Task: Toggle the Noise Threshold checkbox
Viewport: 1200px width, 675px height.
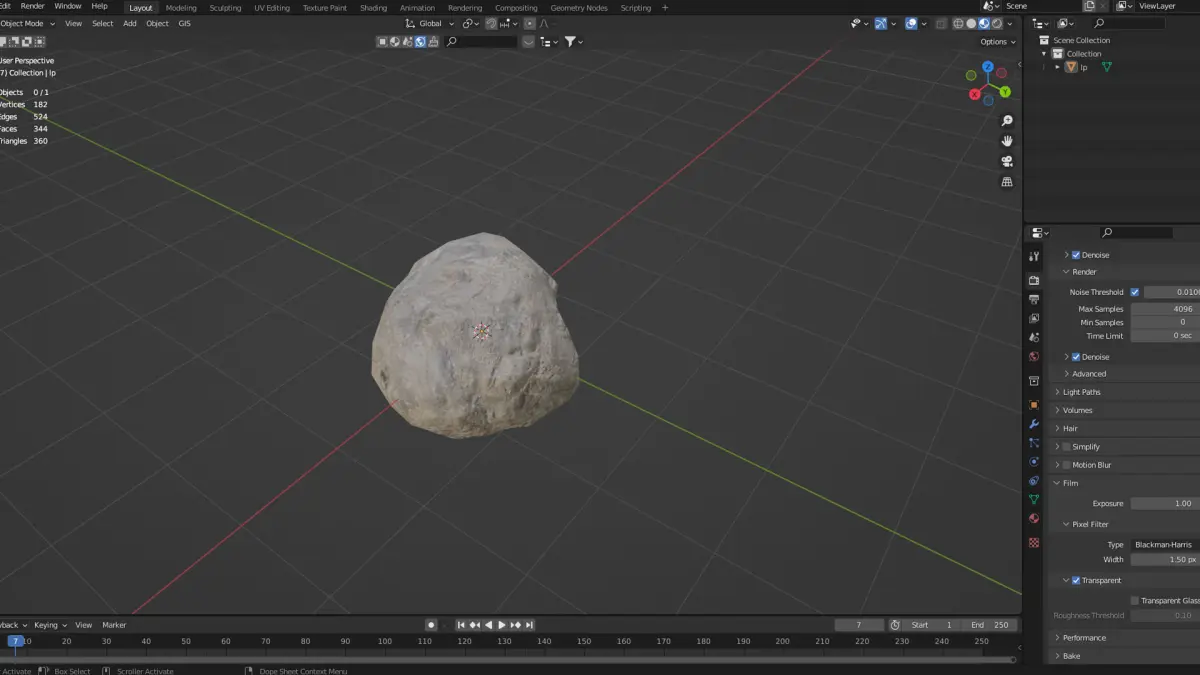Action: tap(1135, 292)
